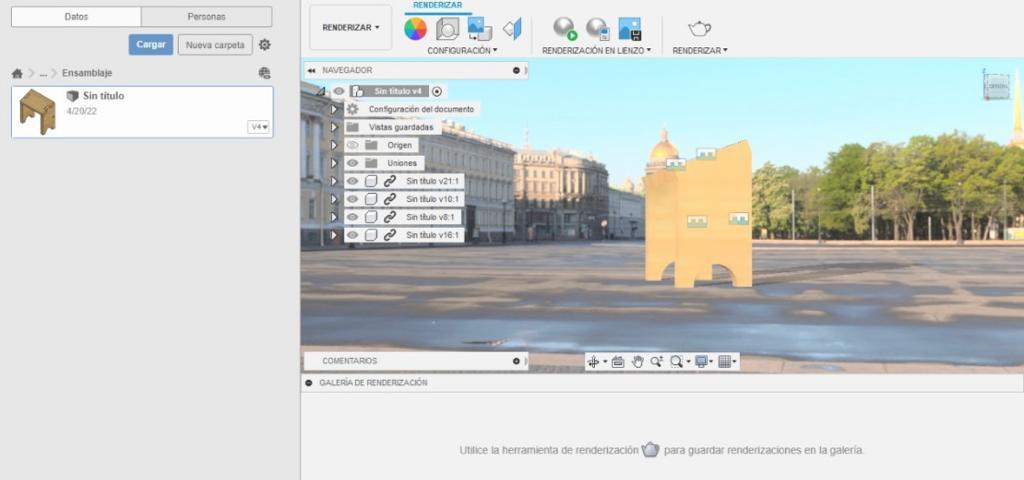1024x480 pixels.
Task: Open the Configuración dropdown menu
Action: tap(462, 50)
